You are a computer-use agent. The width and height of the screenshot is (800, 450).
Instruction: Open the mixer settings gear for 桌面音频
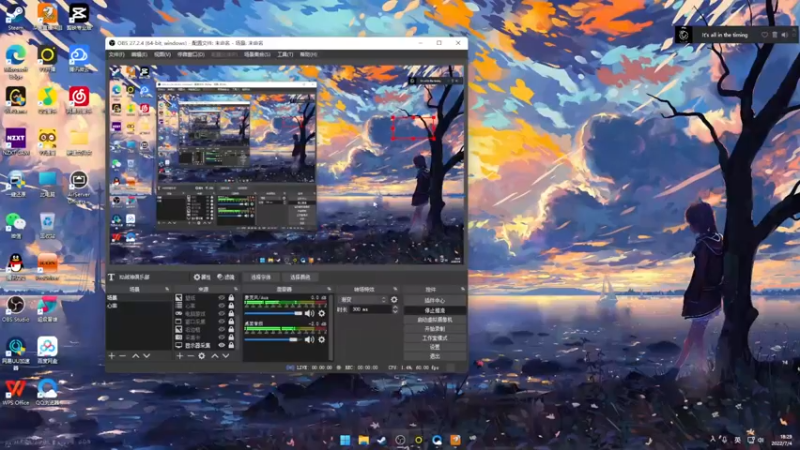[321, 339]
